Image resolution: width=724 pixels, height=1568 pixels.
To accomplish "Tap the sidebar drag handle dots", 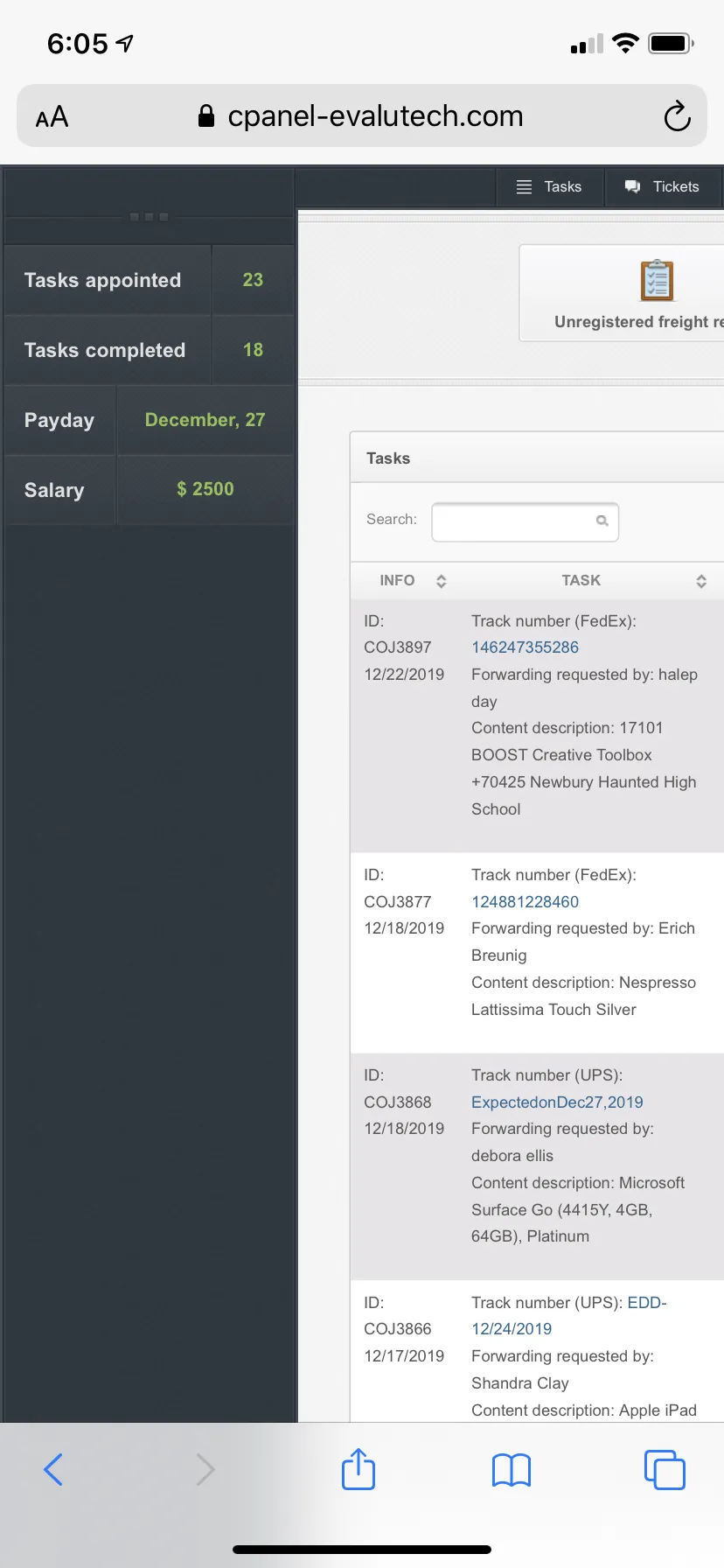I will (x=149, y=216).
